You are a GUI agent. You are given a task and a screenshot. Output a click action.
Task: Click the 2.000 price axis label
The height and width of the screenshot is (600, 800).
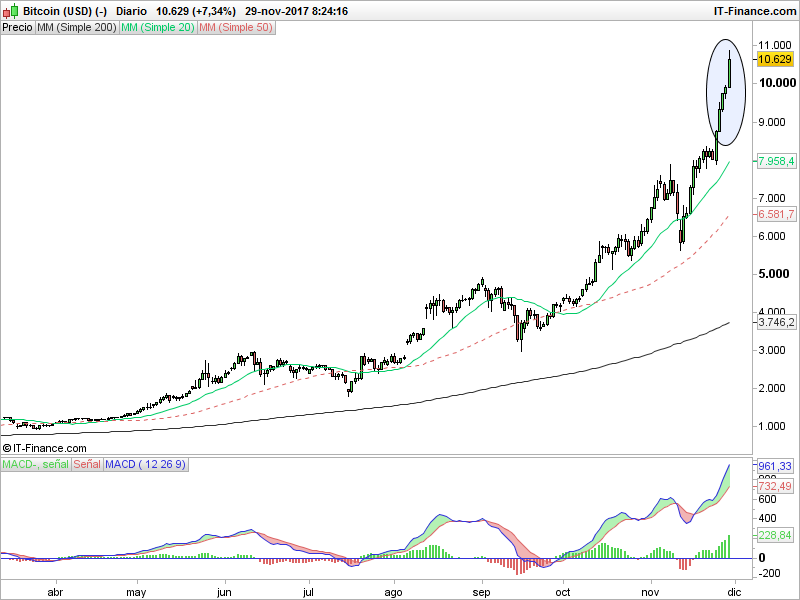pos(772,388)
